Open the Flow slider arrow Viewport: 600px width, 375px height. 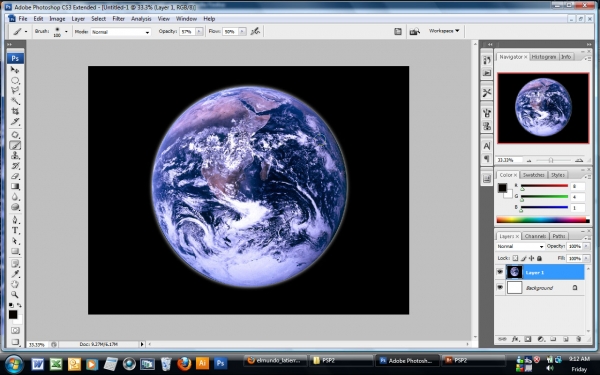coord(242,32)
